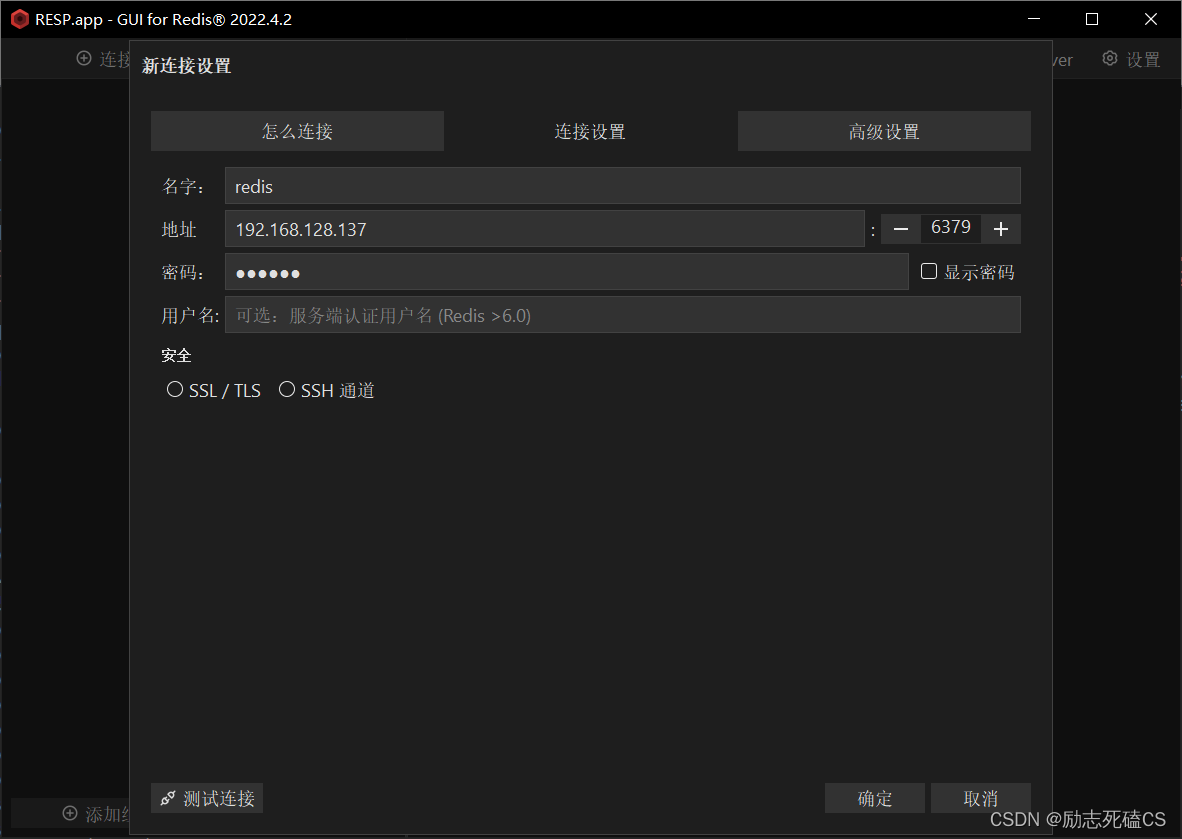
Task: Click the plus icon next to 连接
Action: coord(84,59)
